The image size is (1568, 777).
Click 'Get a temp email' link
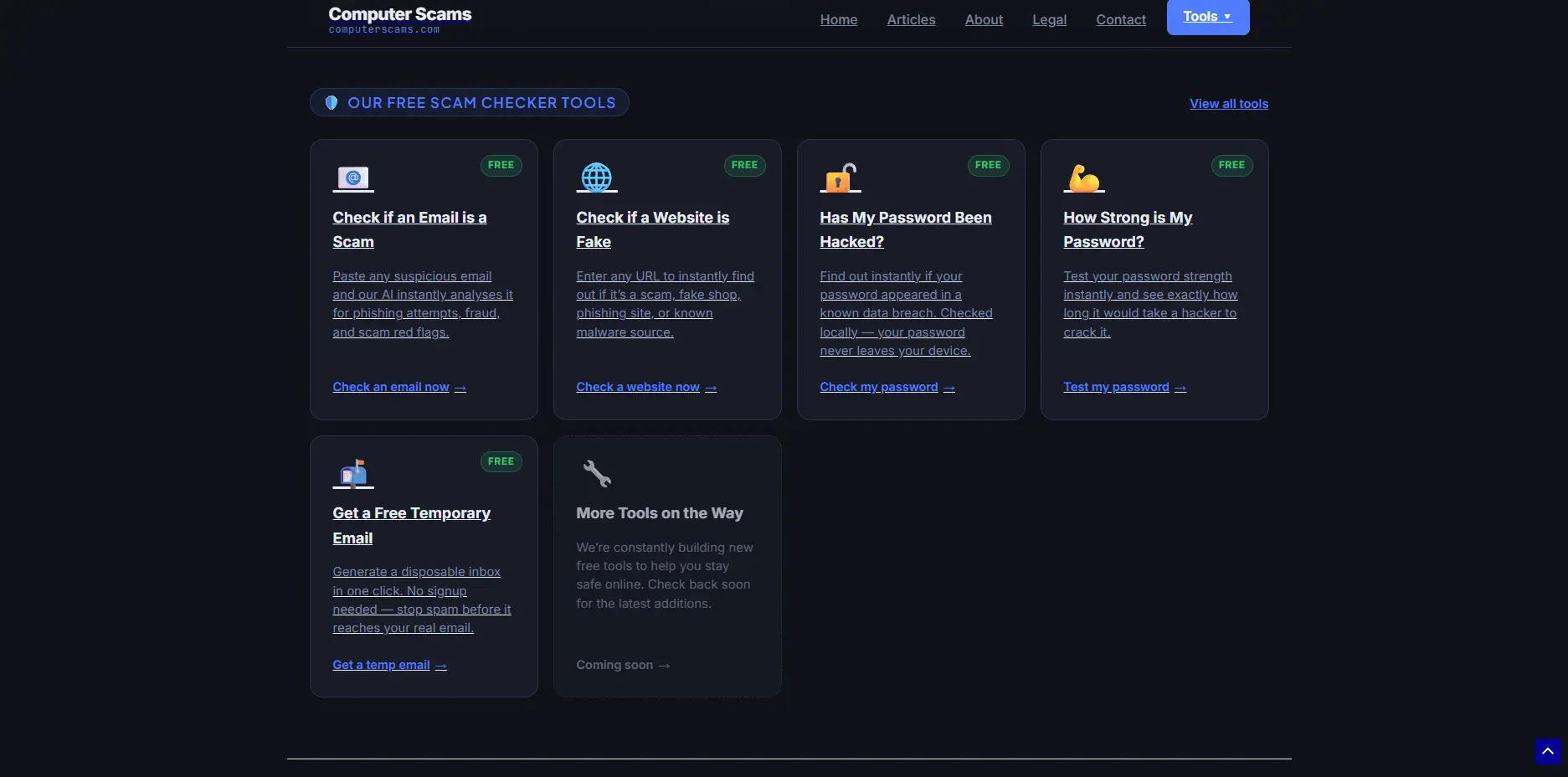click(x=389, y=665)
